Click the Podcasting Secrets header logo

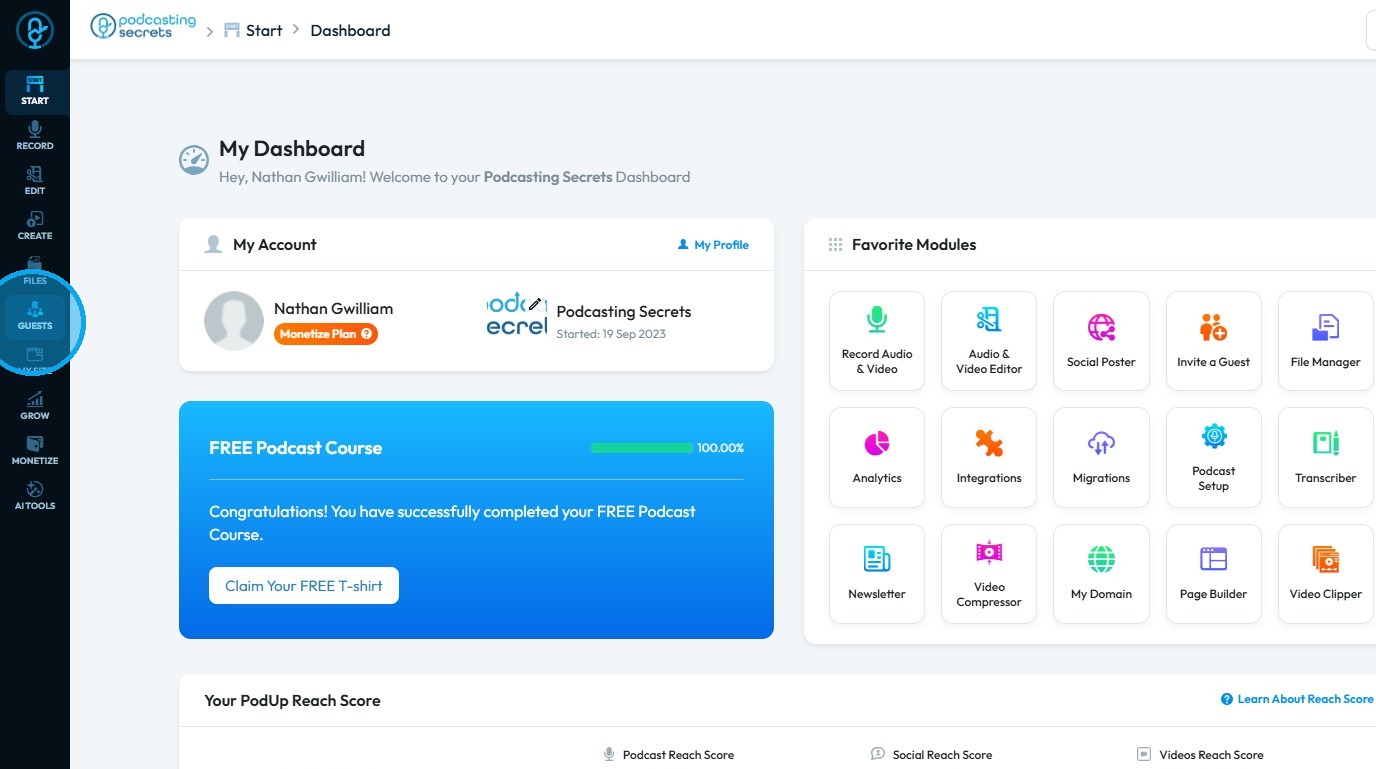coord(143,26)
